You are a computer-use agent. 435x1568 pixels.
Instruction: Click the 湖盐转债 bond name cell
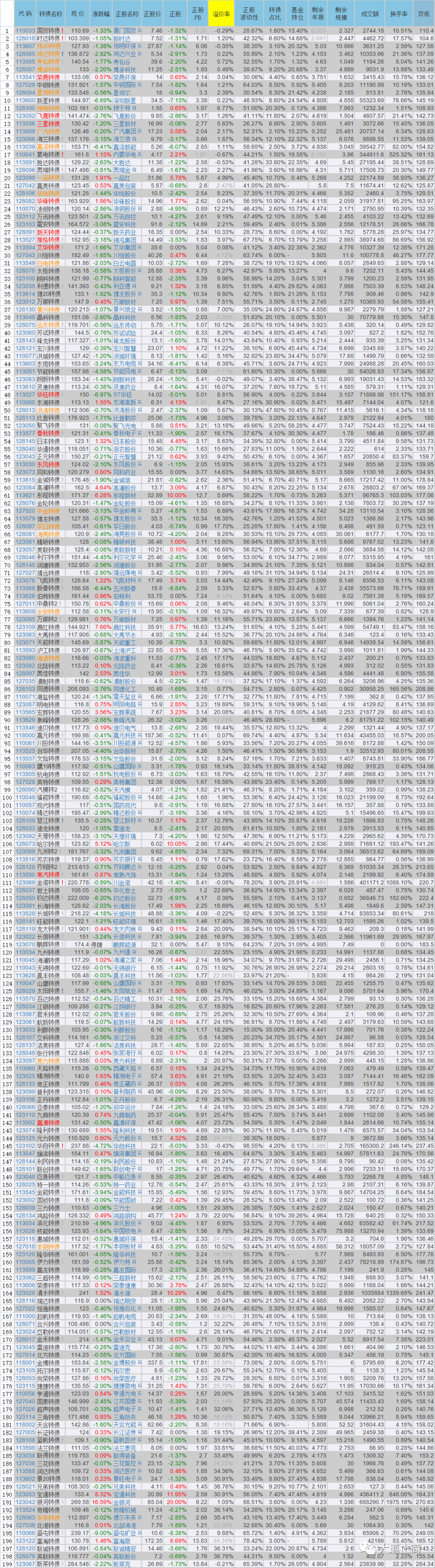51,697
